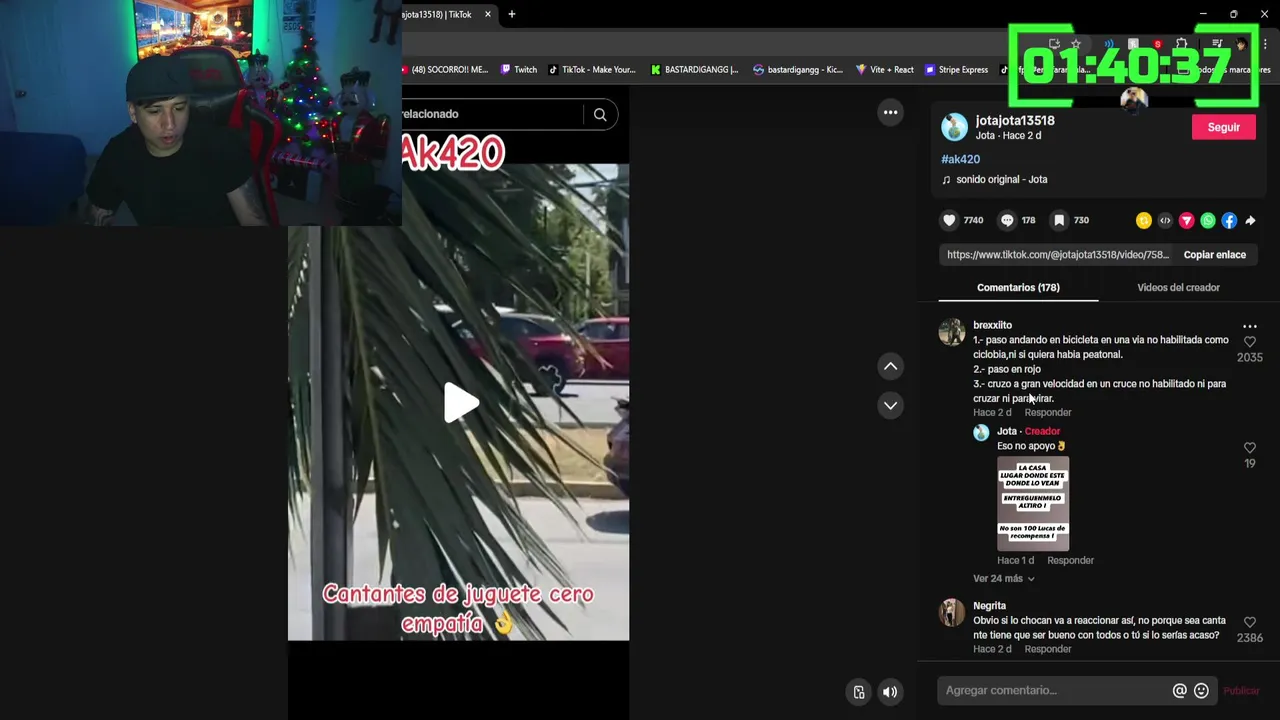Open the BASTARDIGANGG Kick bookmark
Image resolution: width=1280 pixels, height=720 pixels.
694,70
